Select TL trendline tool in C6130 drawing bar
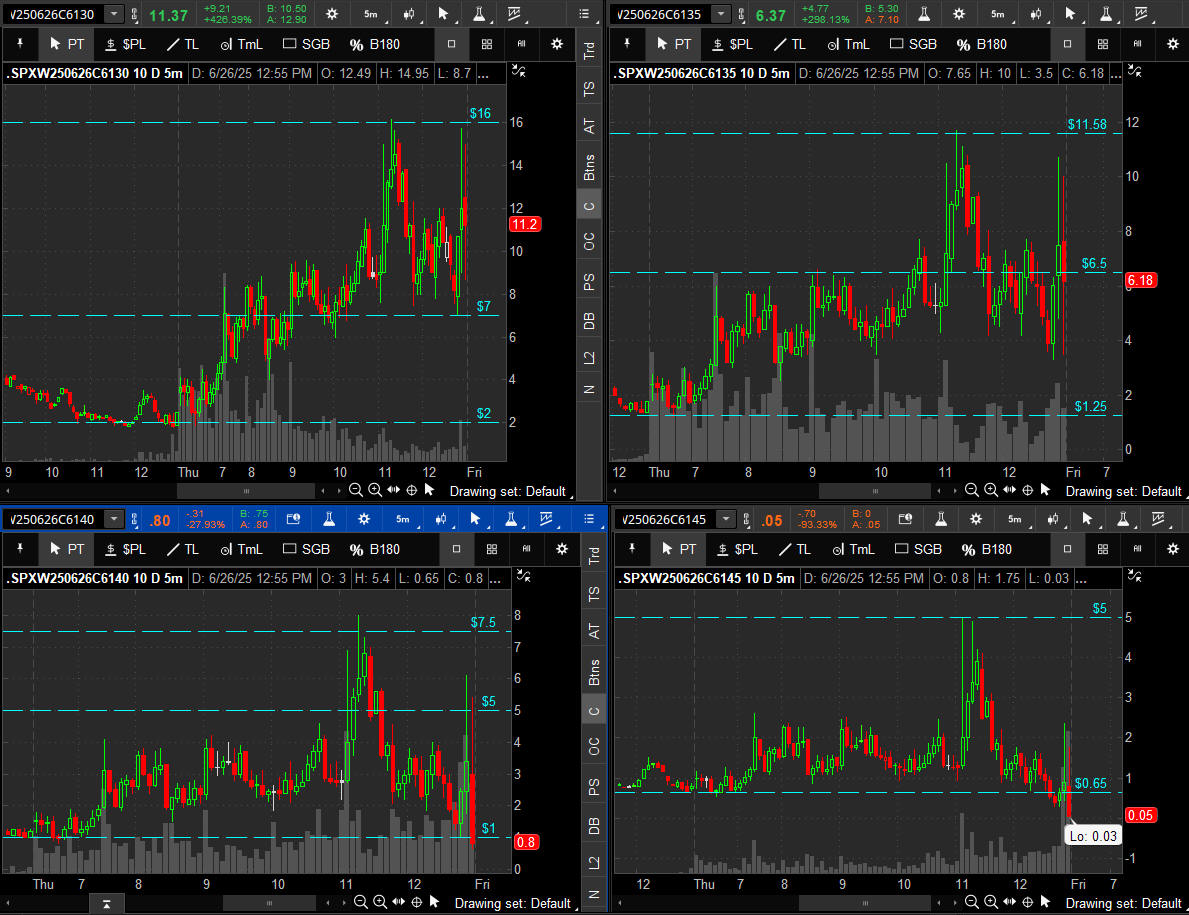Viewport: 1189px width, 915px height. [182, 44]
